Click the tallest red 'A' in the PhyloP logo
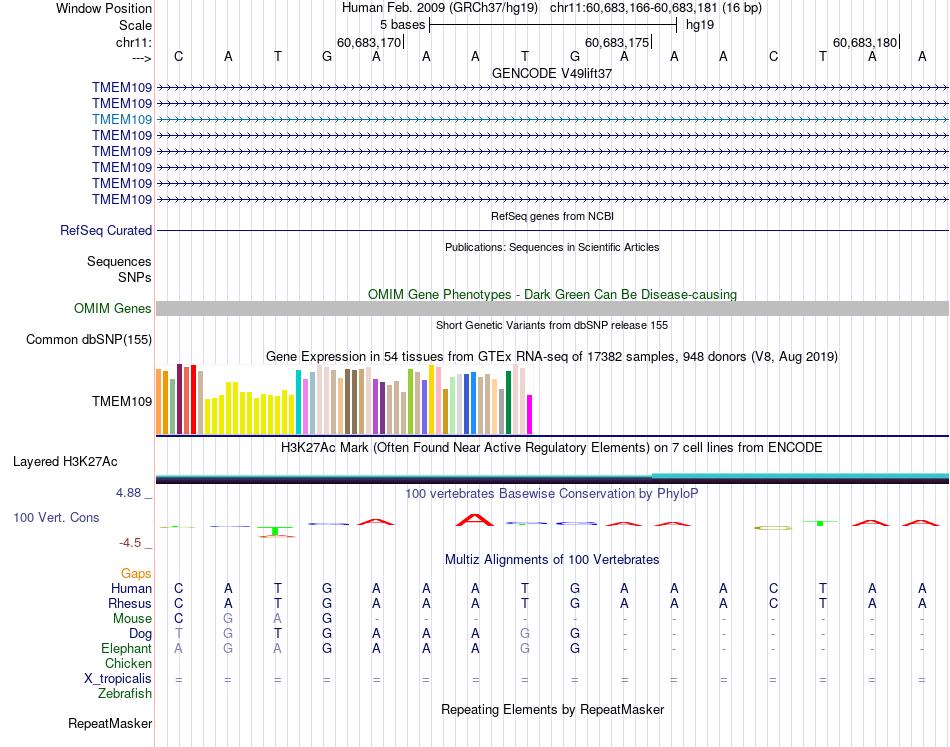950x747 pixels. (475, 520)
